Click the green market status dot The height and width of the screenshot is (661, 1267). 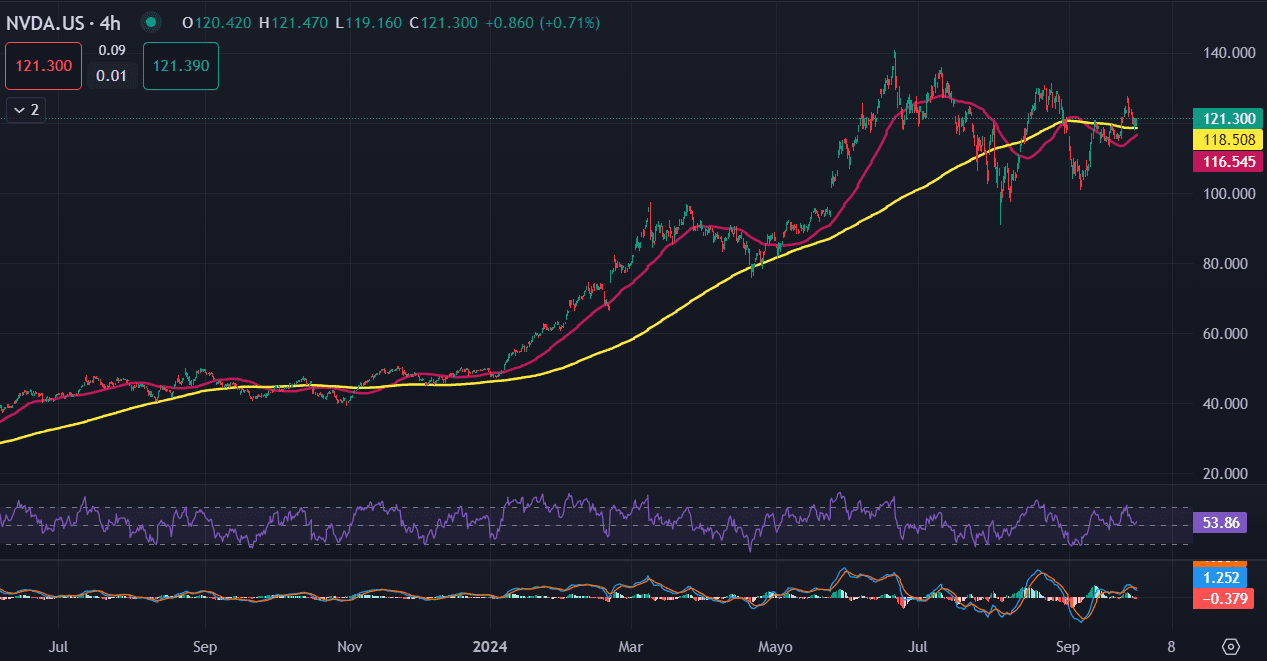click(x=150, y=21)
